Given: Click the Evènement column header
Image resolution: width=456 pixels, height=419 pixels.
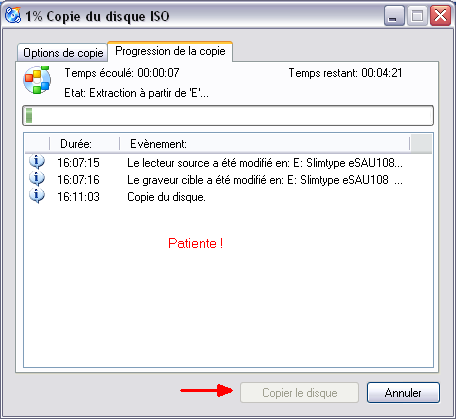Looking at the screenshot, I should tap(264, 144).
